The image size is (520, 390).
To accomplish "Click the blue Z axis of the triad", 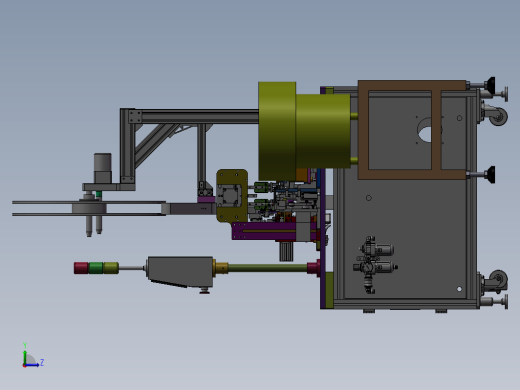I will point(32,365).
